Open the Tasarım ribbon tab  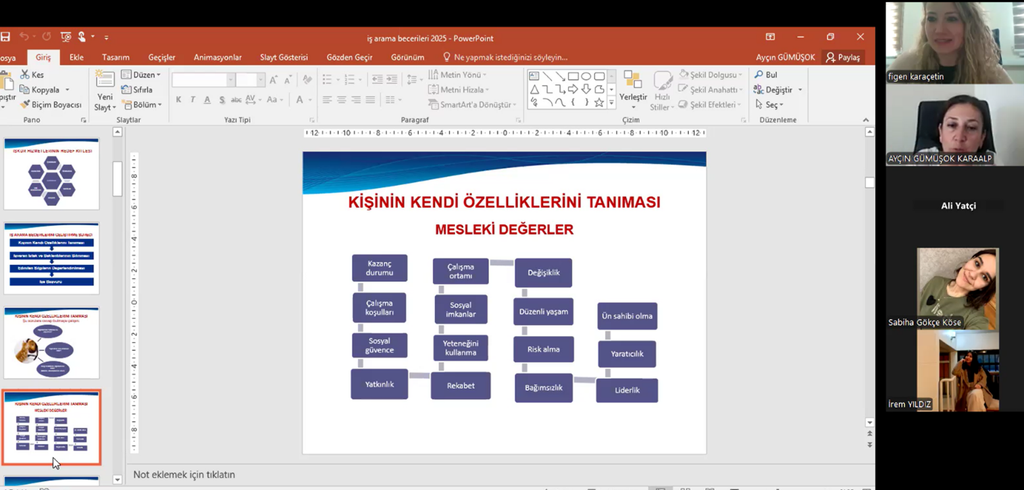coord(116,57)
